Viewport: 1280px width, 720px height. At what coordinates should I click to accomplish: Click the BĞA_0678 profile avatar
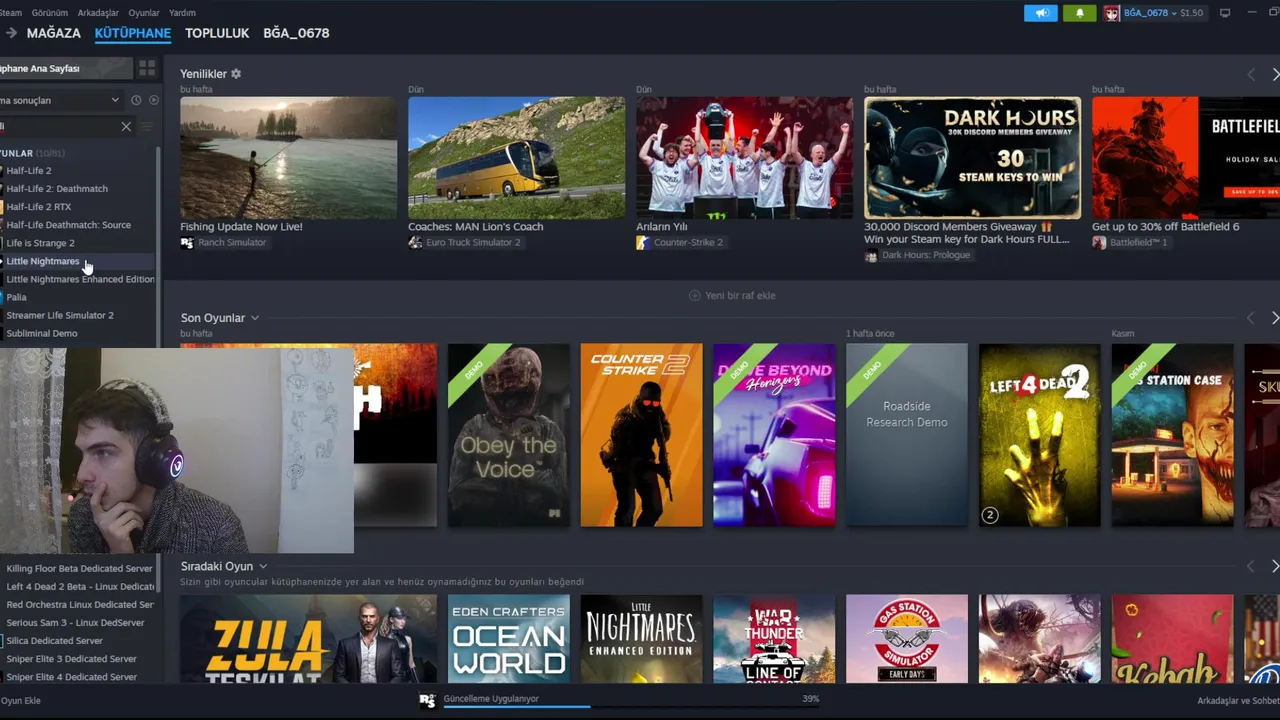1111,13
